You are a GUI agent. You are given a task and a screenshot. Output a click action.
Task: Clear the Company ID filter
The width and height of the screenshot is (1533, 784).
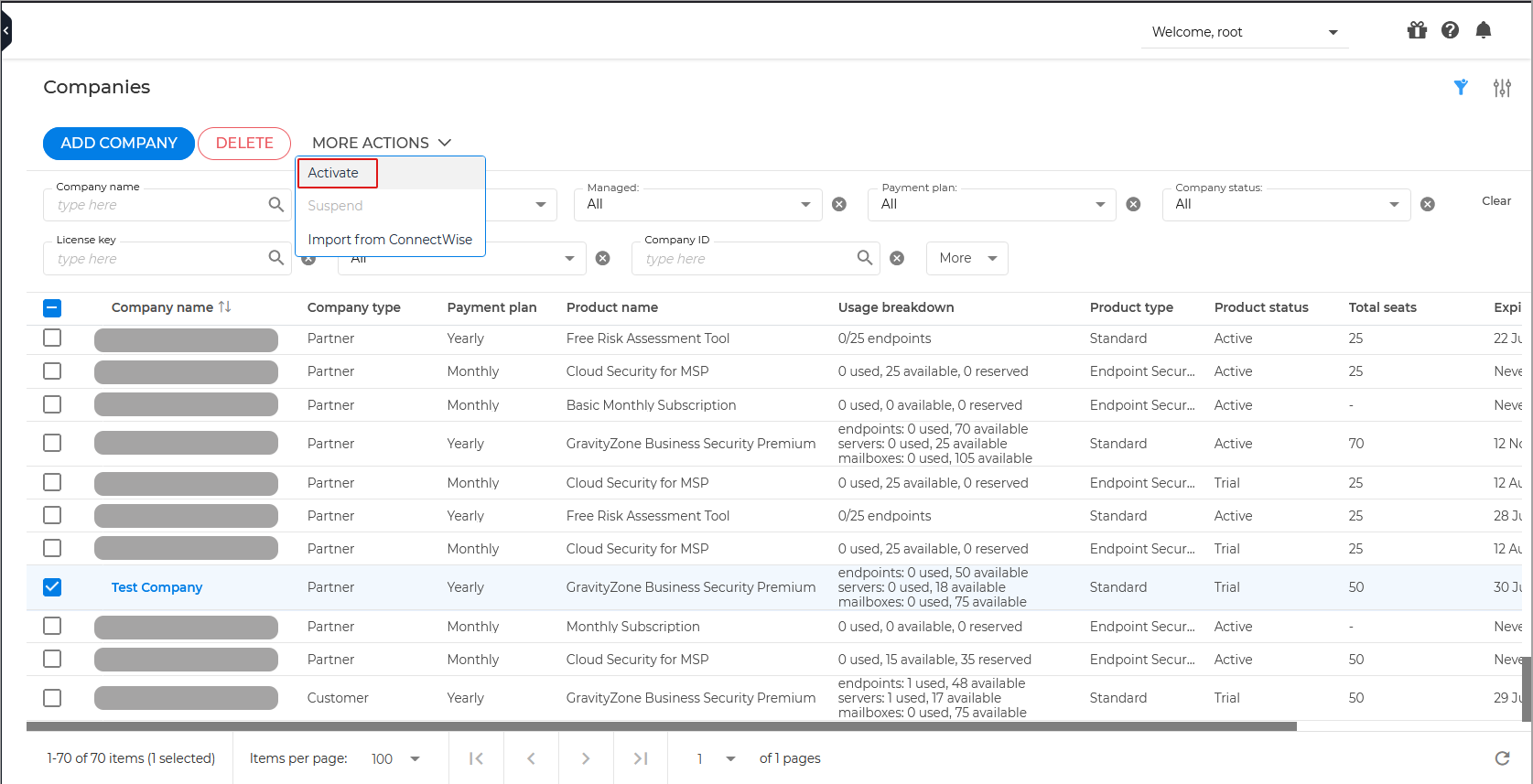(897, 259)
